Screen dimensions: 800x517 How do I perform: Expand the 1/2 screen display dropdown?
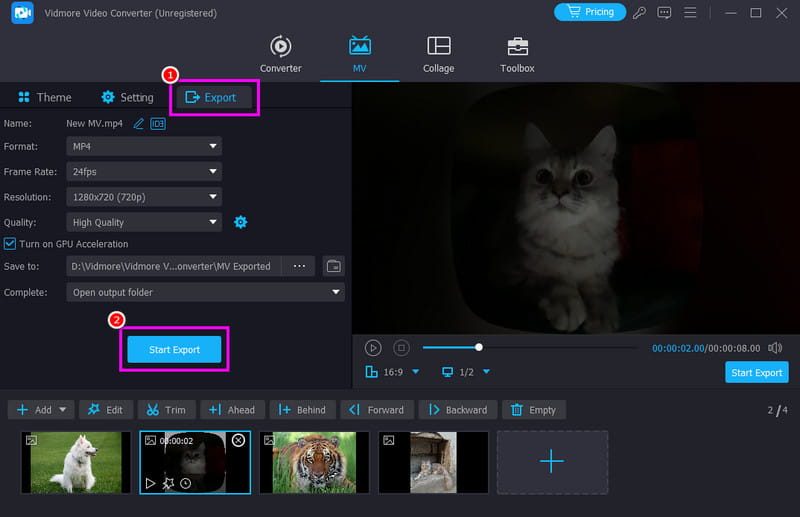486,372
